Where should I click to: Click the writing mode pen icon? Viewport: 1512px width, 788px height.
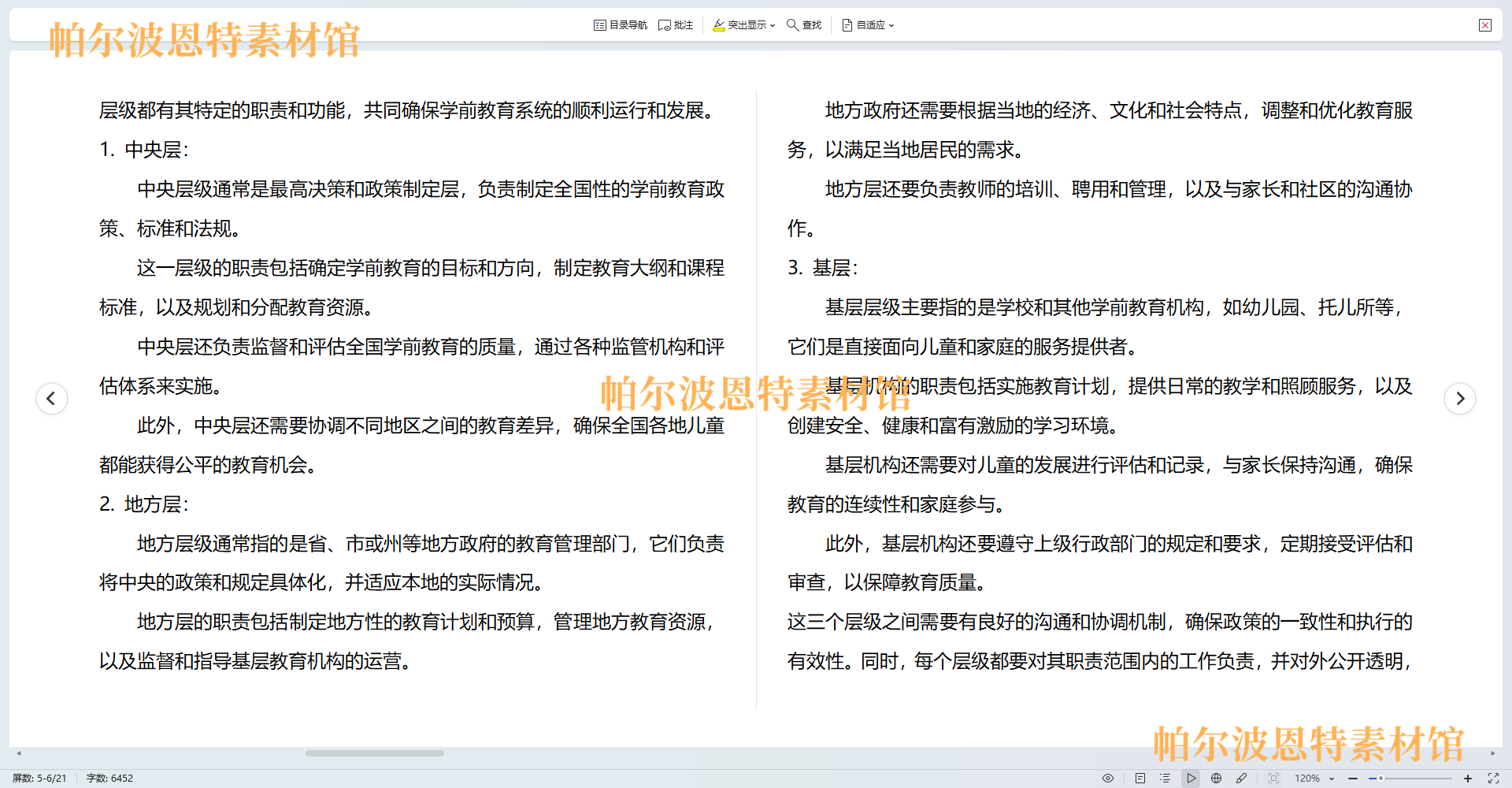(1242, 779)
